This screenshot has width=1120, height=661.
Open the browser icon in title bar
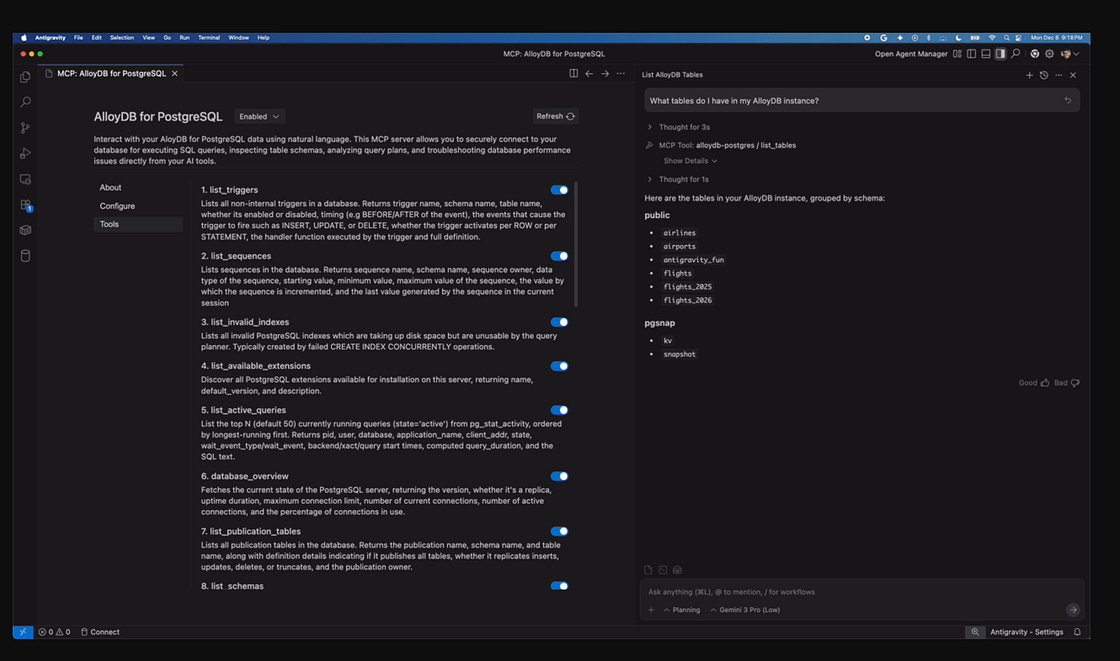point(1034,54)
